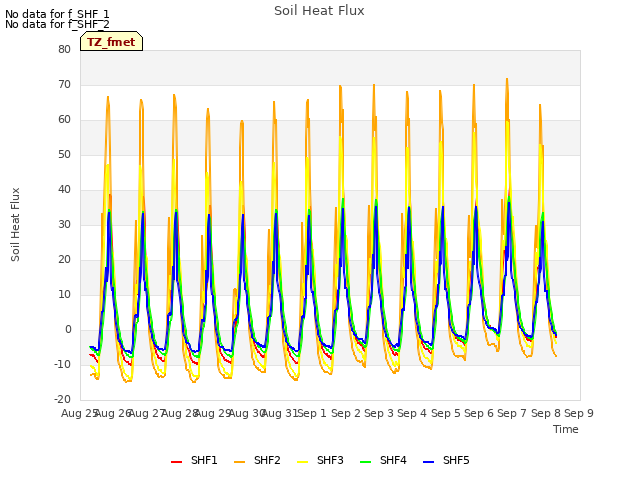The image size is (640, 480).
Task: Click the Sep 1 x-axis date label
Action: 312,413
